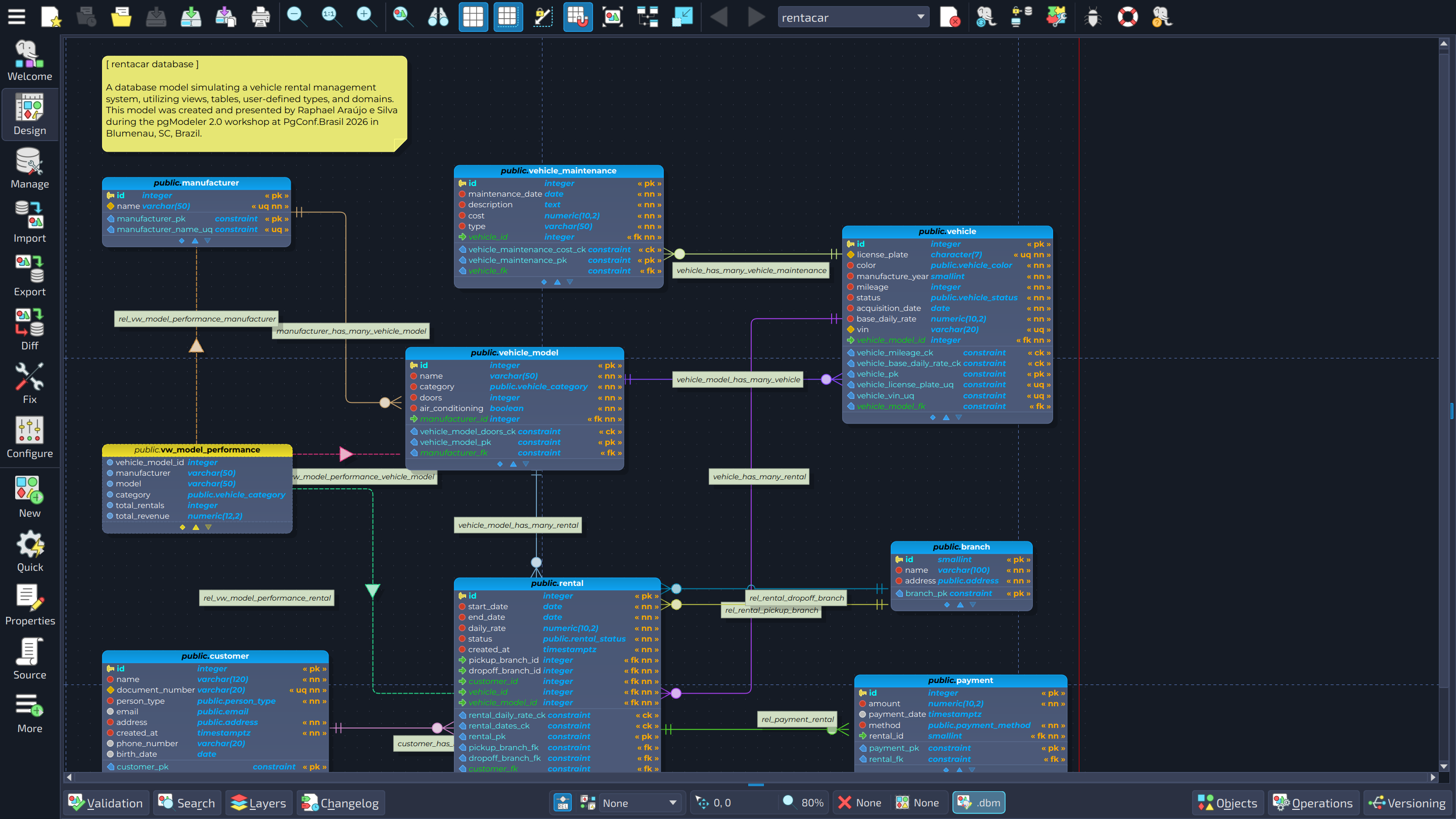Open the Diff tool in sidebar

[x=29, y=330]
